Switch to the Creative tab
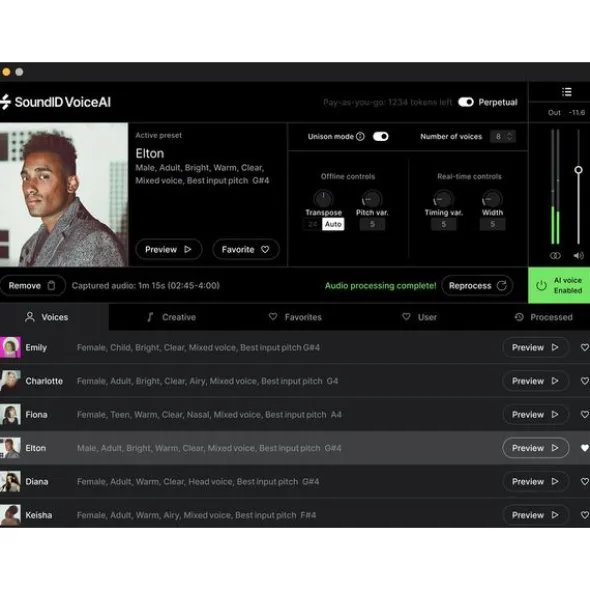 point(171,317)
